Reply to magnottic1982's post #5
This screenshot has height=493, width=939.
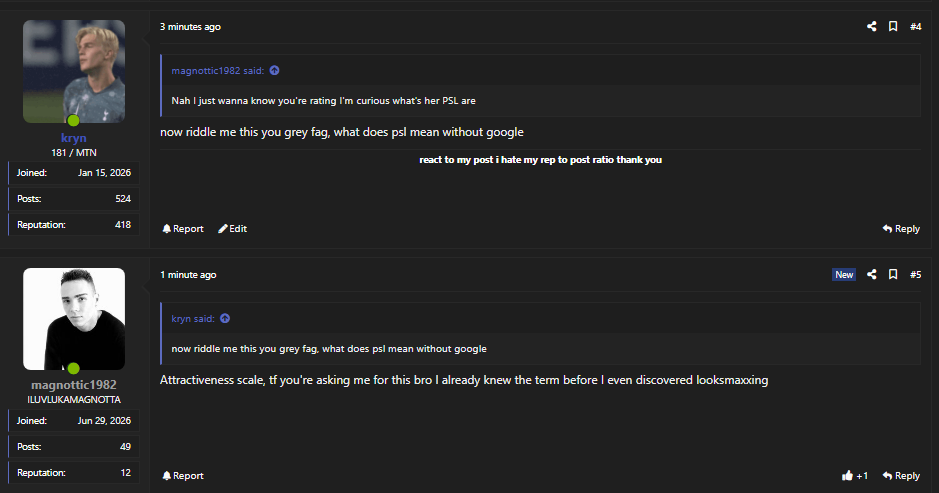(x=901, y=476)
